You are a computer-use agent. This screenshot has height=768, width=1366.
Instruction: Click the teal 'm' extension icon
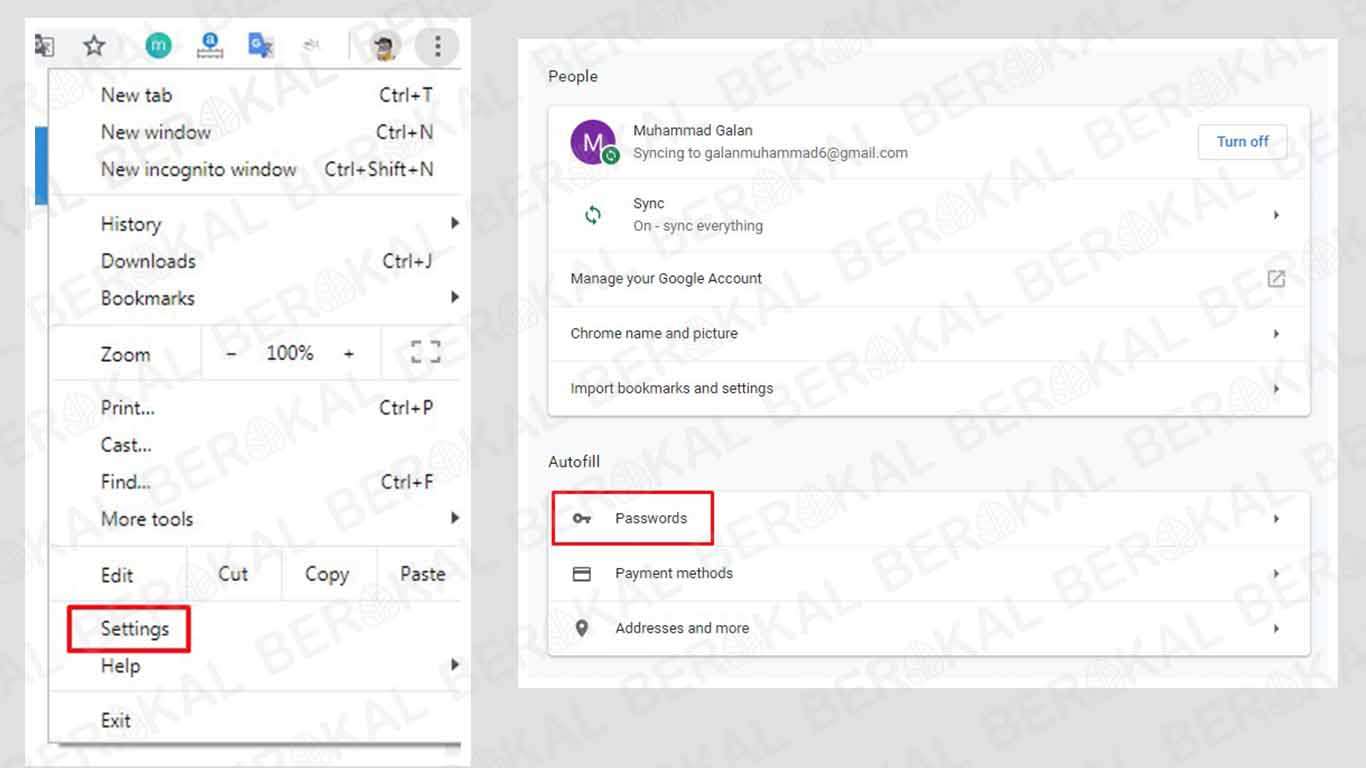tap(158, 46)
